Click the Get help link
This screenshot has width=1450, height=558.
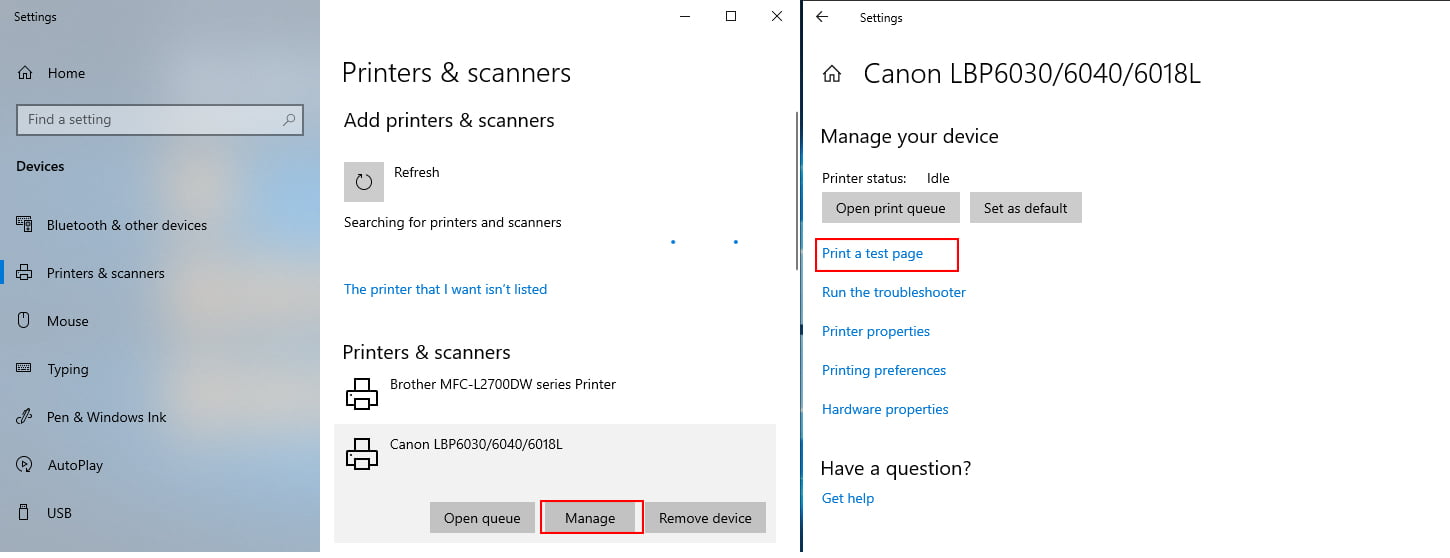tap(848, 498)
